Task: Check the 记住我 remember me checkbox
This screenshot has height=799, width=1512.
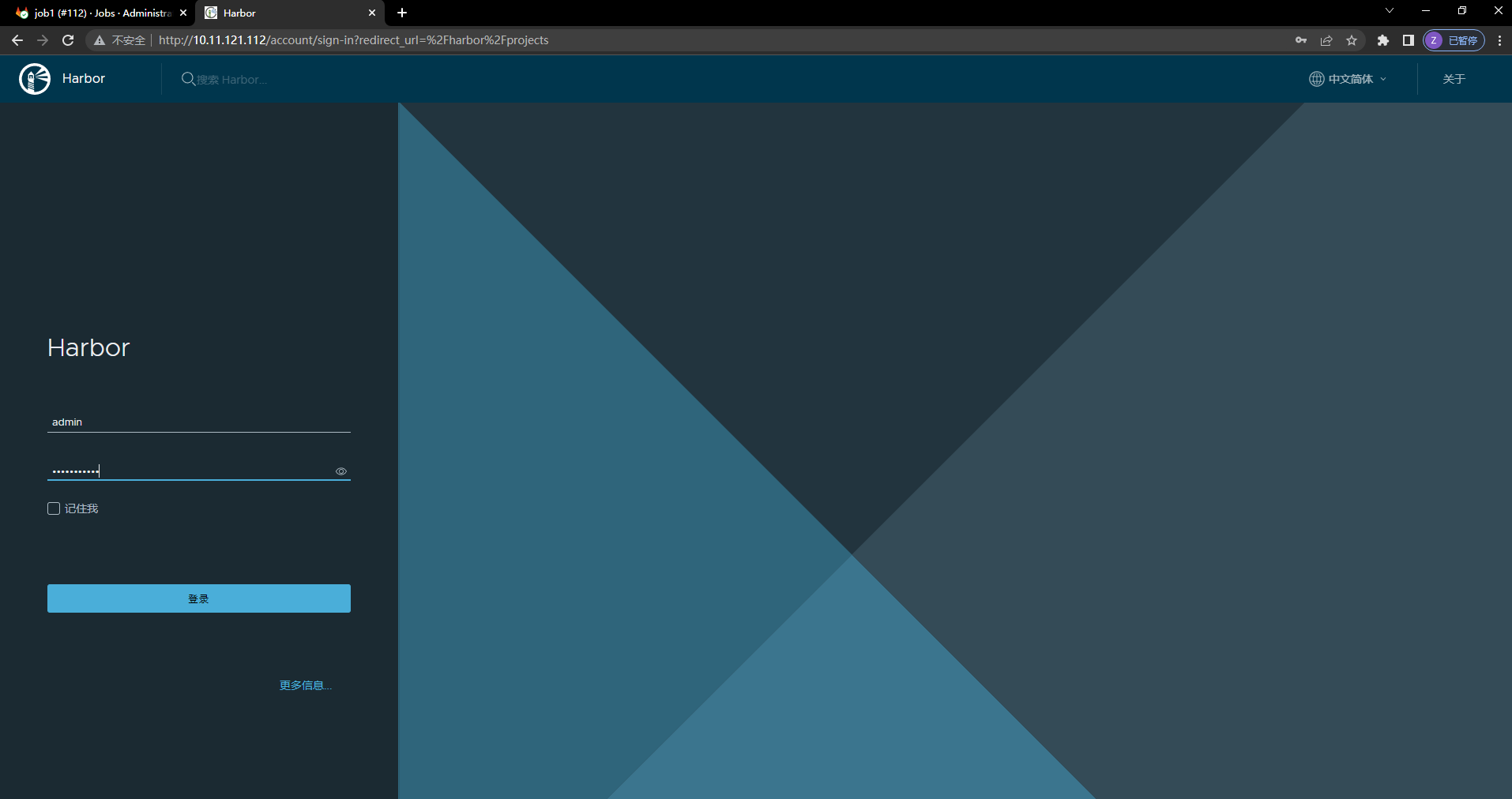Action: [54, 508]
